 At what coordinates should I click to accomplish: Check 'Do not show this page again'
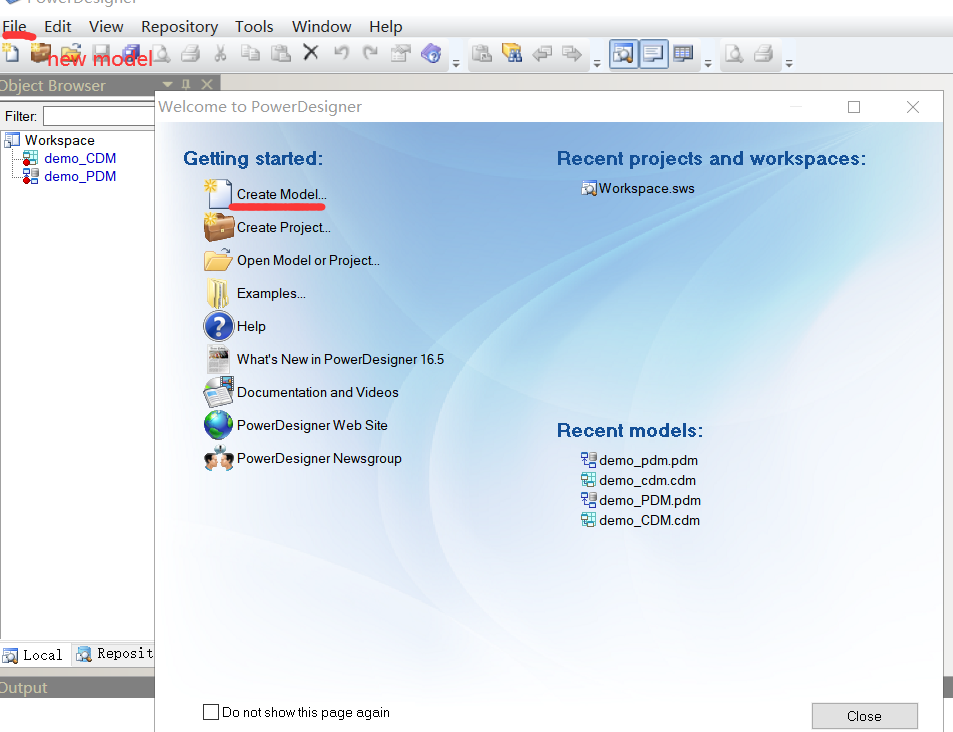[x=211, y=712]
